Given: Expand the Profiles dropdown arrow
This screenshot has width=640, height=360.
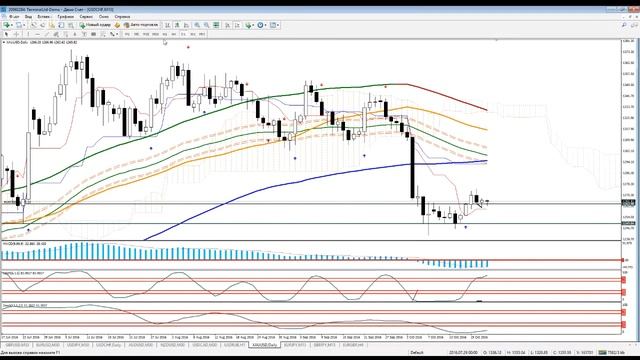Looking at the screenshot, I should (x=24, y=25).
